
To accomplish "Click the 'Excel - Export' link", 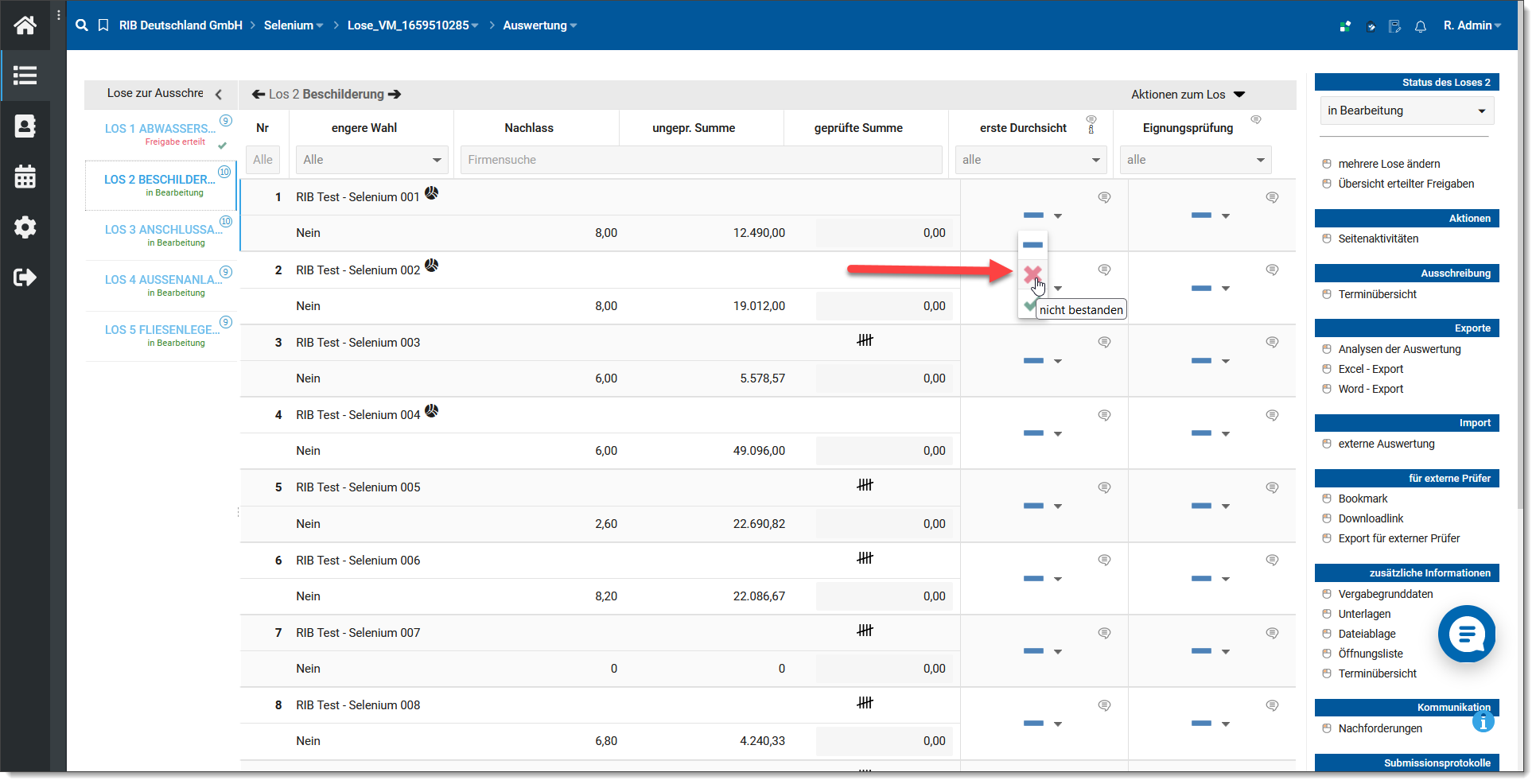I will coord(1370,369).
